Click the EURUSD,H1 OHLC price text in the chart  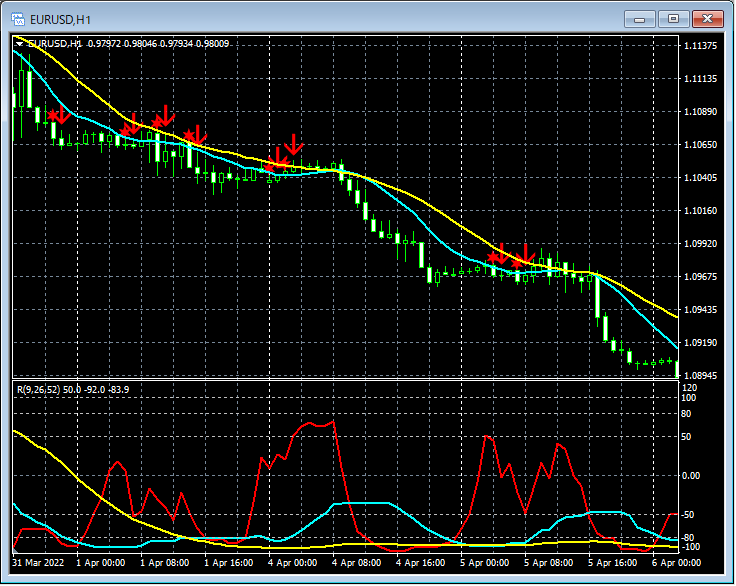[158, 44]
